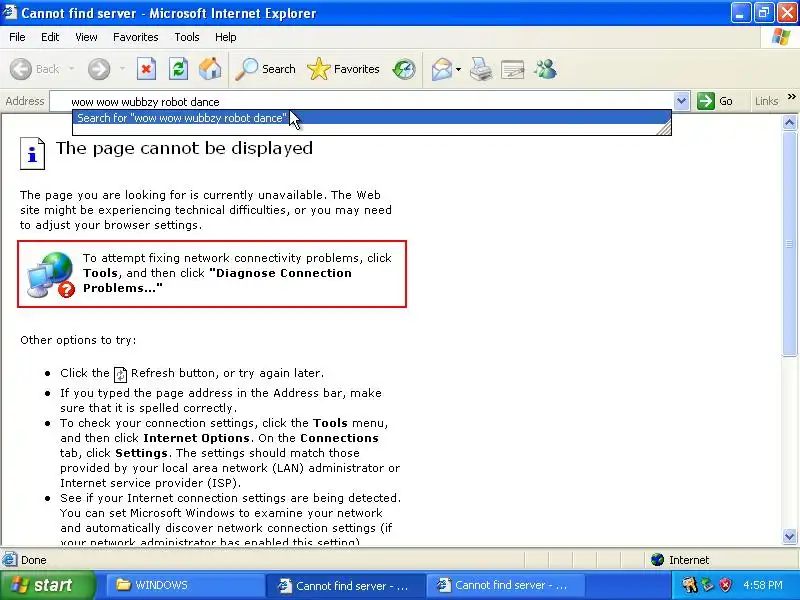800x600 pixels.
Task: Click the Internet zone globe icon
Action: [x=657, y=560]
